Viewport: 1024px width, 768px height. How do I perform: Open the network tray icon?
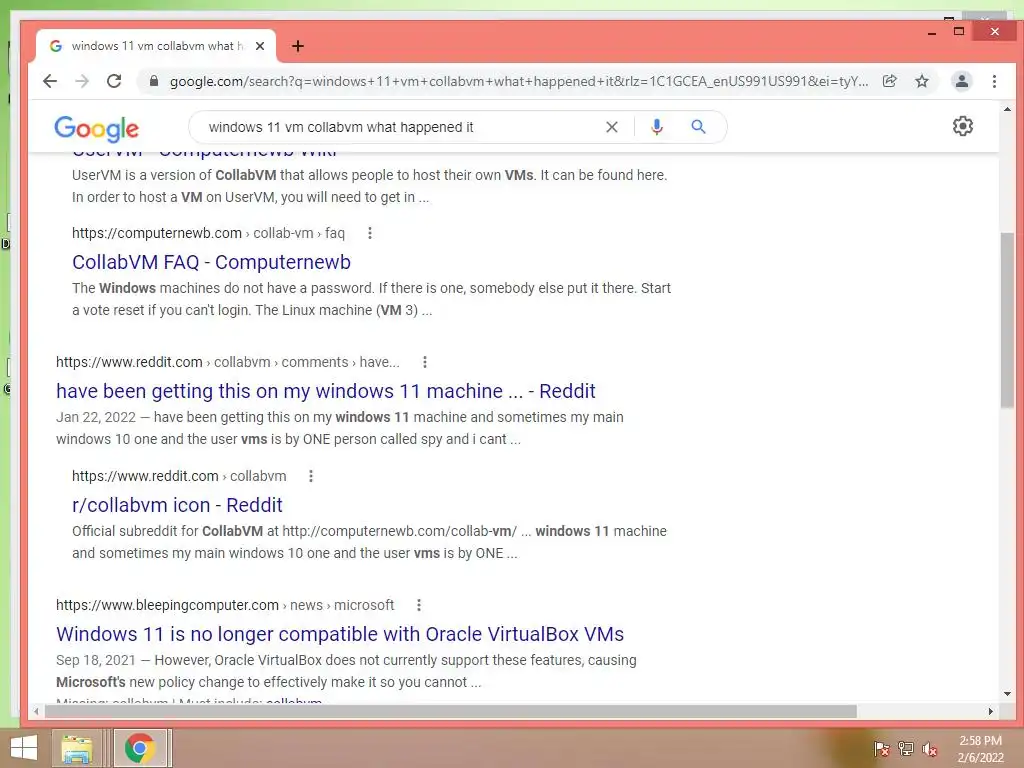point(906,748)
